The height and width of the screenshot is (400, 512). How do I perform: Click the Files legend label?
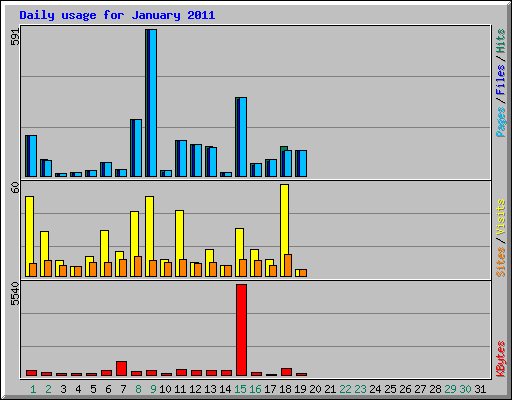tap(500, 79)
